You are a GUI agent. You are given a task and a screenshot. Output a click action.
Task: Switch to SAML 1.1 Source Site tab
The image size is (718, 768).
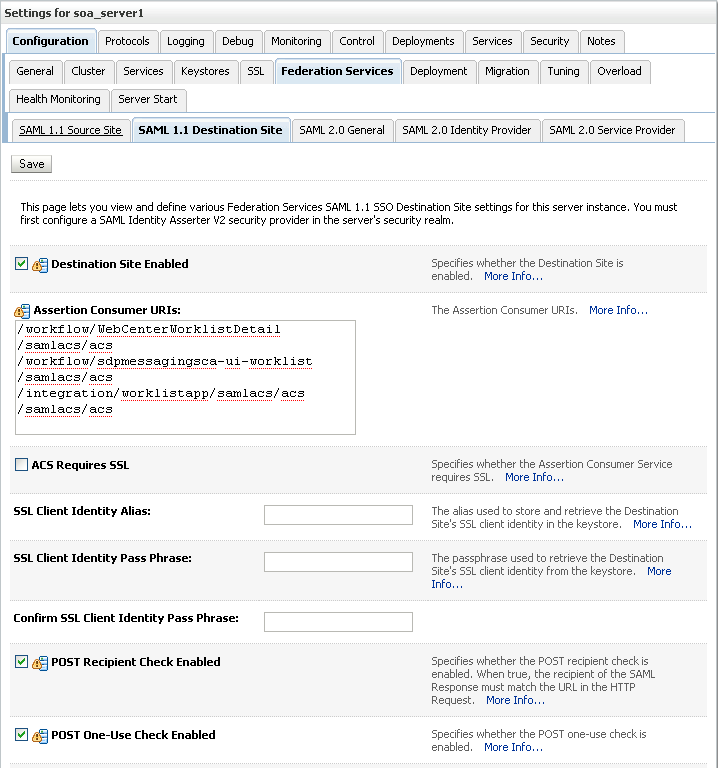click(70, 130)
